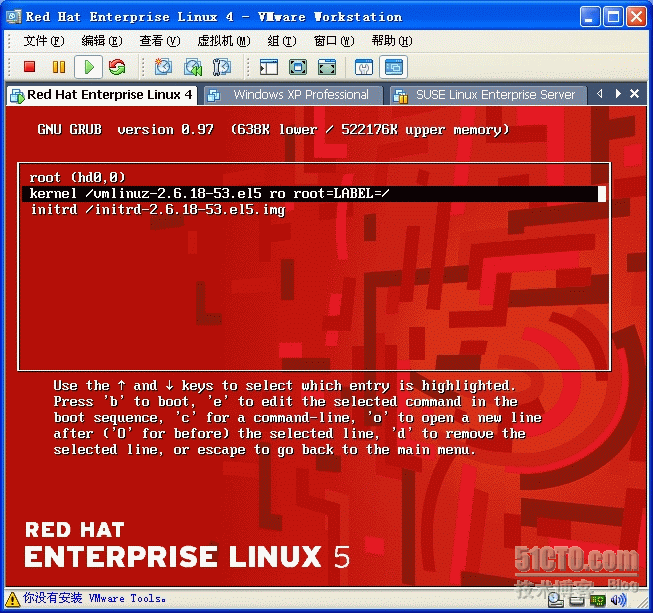
Task: Revert to snapshot using the clock arrow icon
Action: click(193, 67)
